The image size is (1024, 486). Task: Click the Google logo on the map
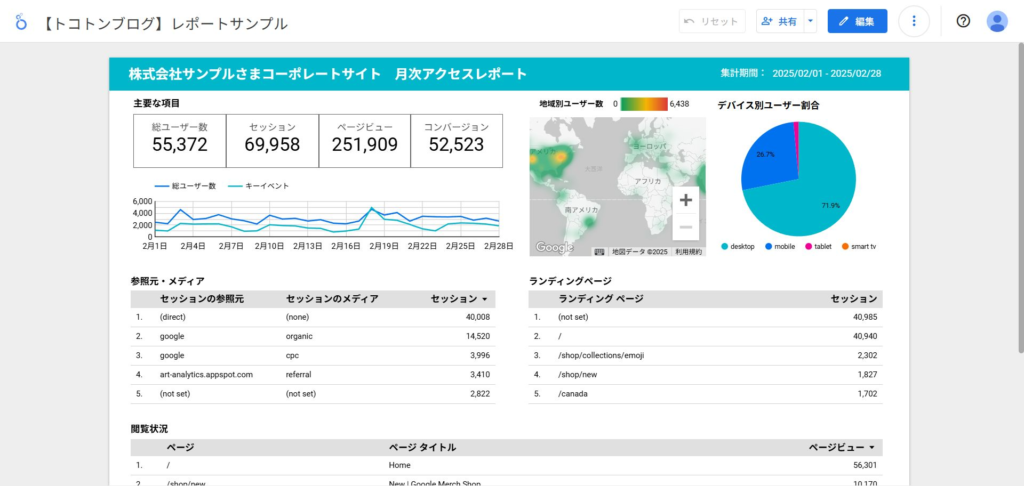[554, 248]
